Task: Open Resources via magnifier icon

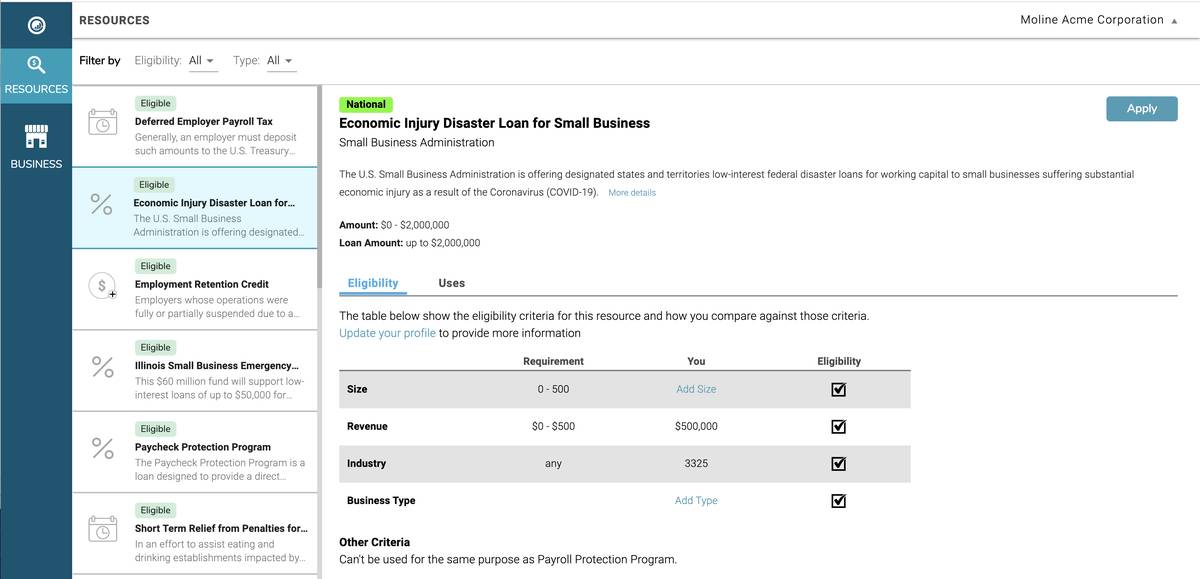Action: 36,66
